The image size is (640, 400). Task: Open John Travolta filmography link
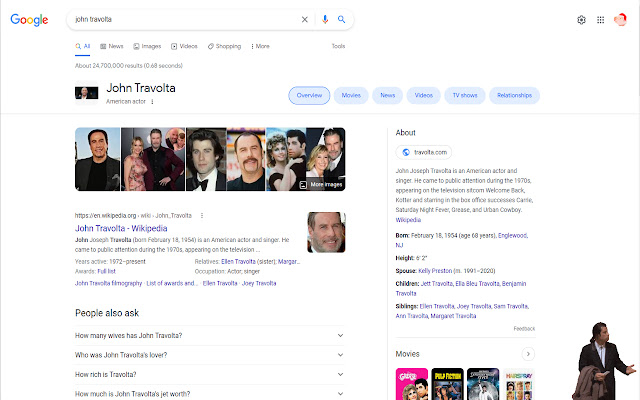[109, 283]
